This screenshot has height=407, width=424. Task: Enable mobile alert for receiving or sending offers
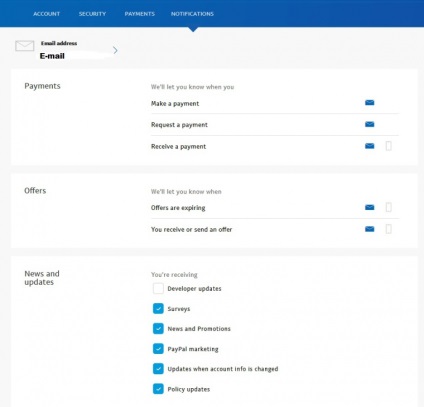click(388, 229)
